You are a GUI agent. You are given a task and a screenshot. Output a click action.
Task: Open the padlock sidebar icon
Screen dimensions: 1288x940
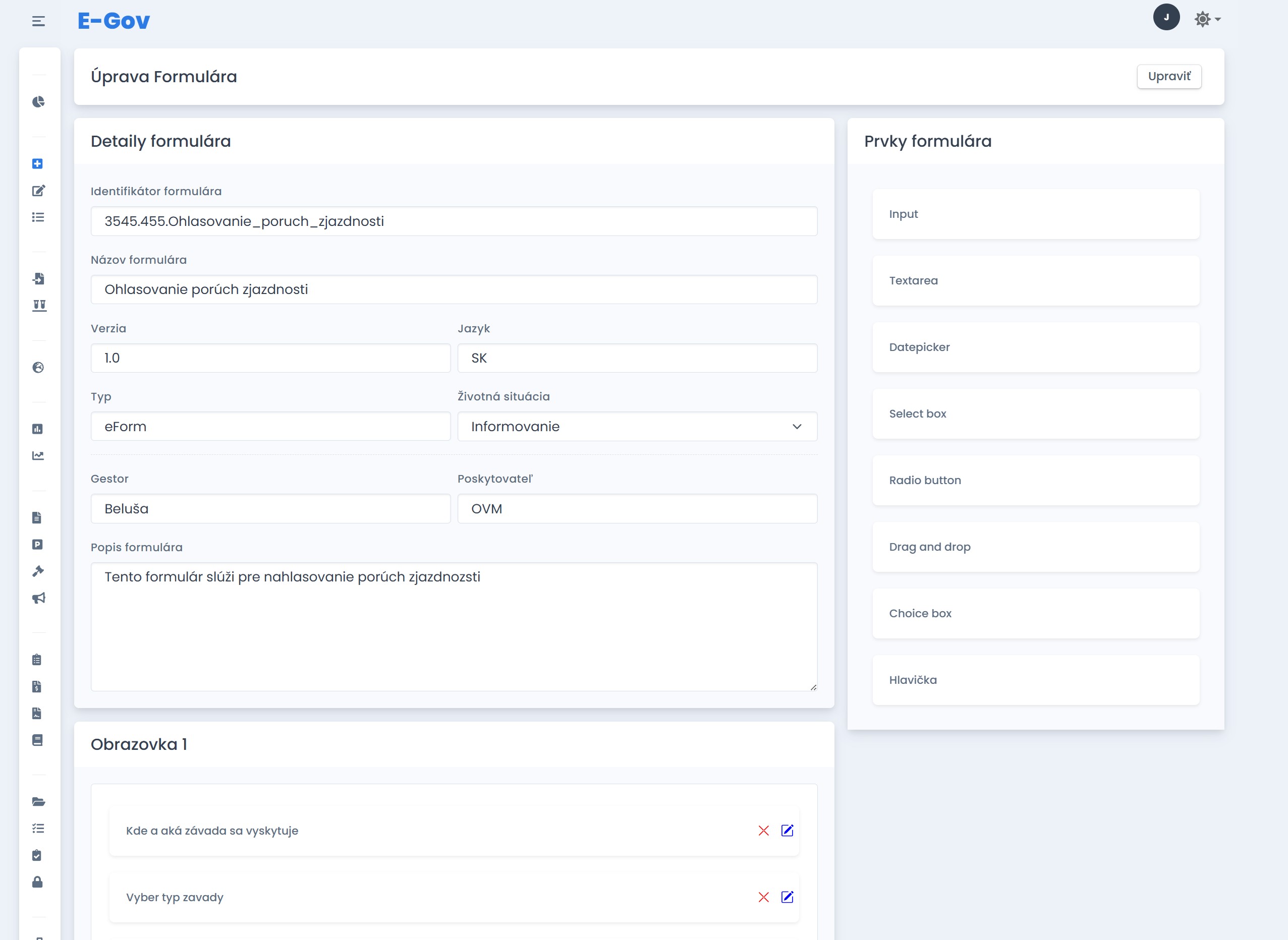tap(37, 882)
